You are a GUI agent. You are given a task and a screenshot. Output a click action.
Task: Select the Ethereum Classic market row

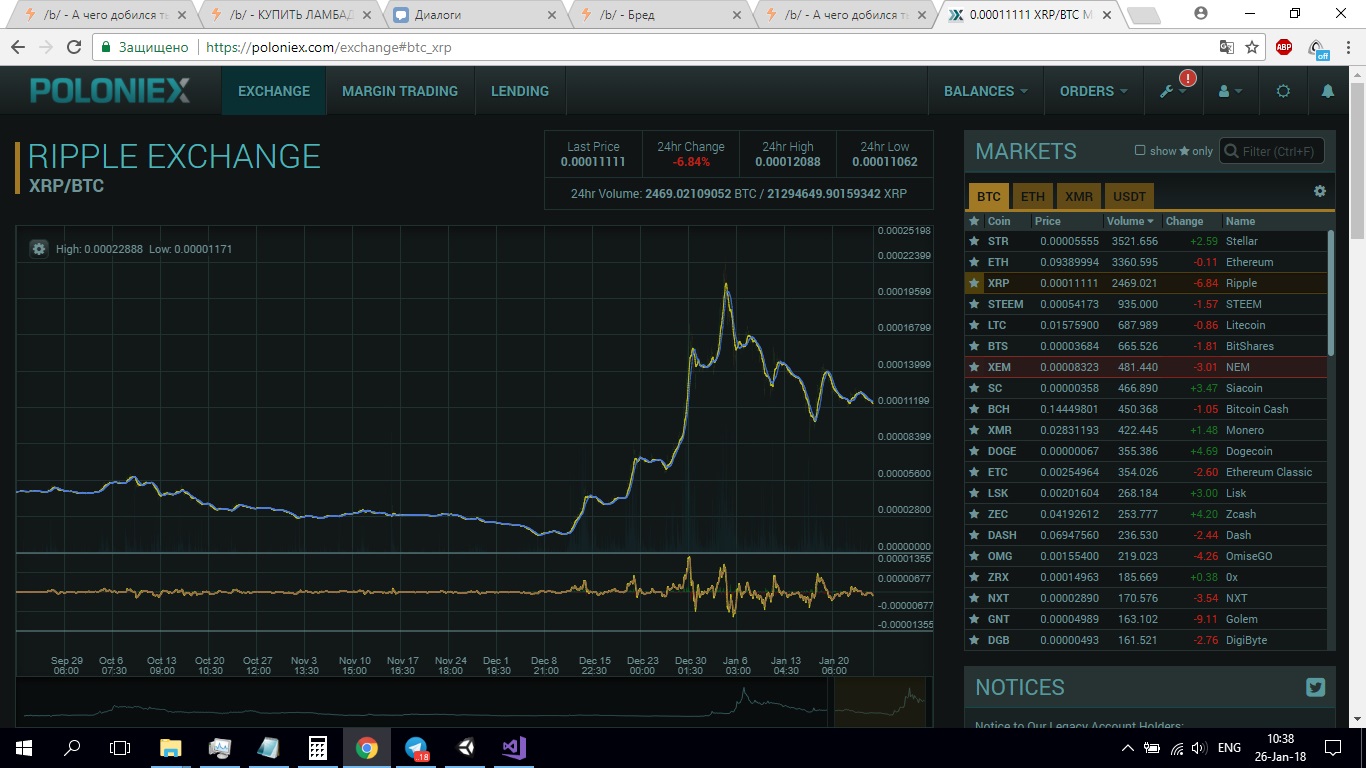click(x=1147, y=472)
